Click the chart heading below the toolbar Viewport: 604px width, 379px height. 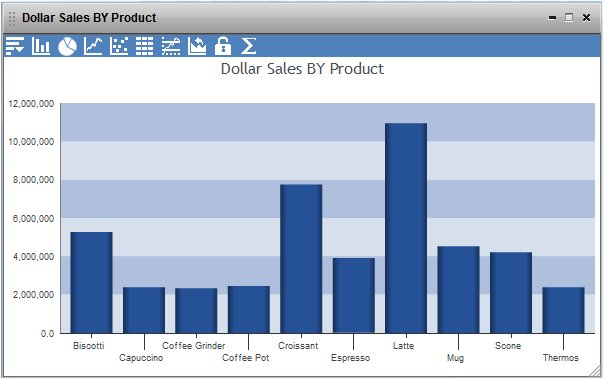click(302, 69)
